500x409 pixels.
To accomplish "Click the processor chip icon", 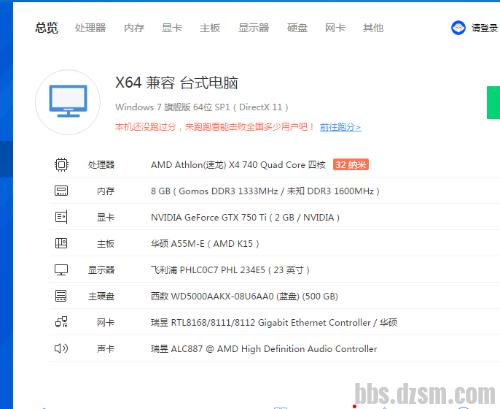I will 61,165.
